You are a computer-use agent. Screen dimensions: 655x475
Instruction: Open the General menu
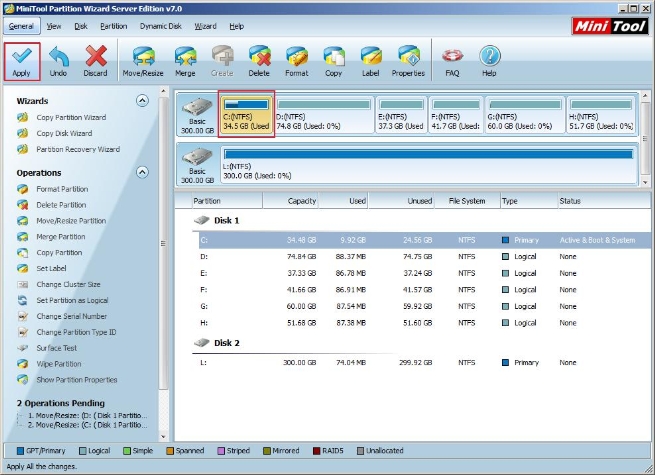[x=21, y=26]
